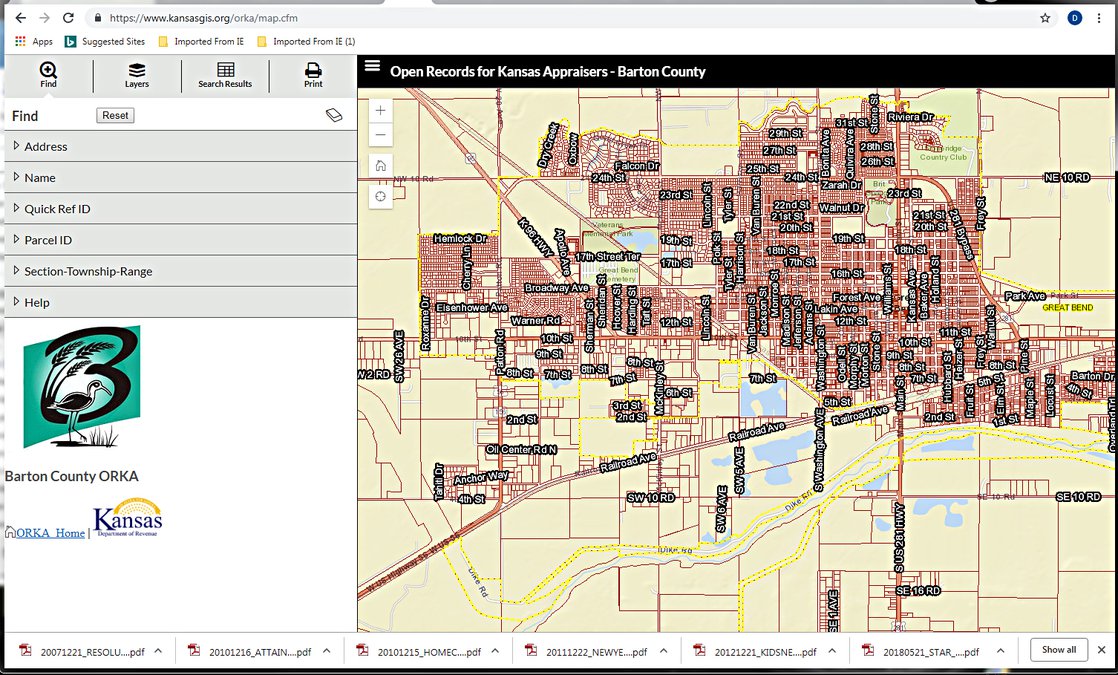
Task: Expand the Section-Township-Range section
Action: (88, 271)
